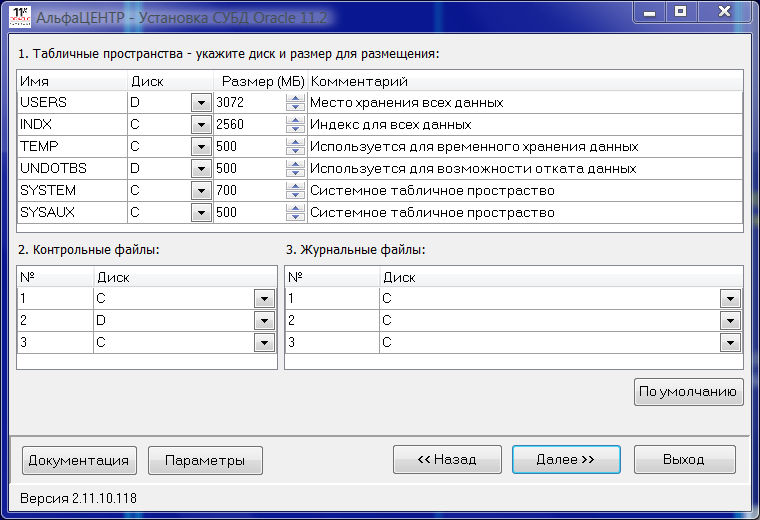Decrease UNDOTBS size with down spinner arrow
Image resolution: width=760 pixels, height=520 pixels.
coord(295,173)
